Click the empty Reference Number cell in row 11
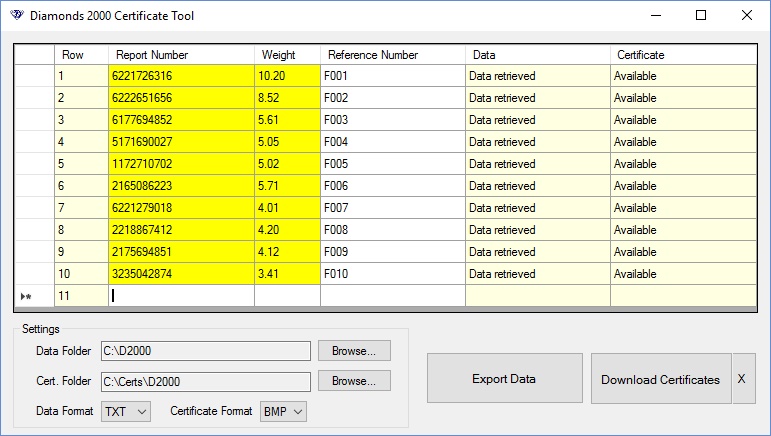The image size is (771, 436). (x=392, y=295)
